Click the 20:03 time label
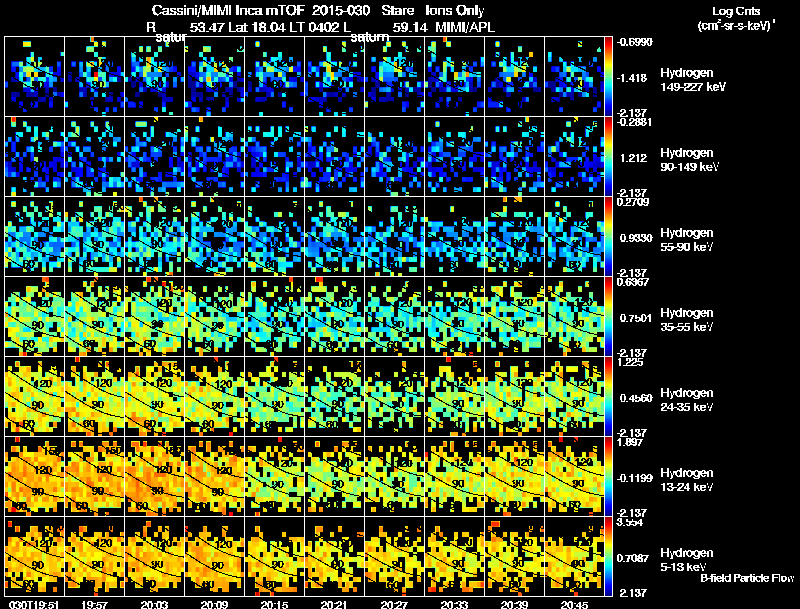Viewport: 800px width, 609px height. [155, 604]
